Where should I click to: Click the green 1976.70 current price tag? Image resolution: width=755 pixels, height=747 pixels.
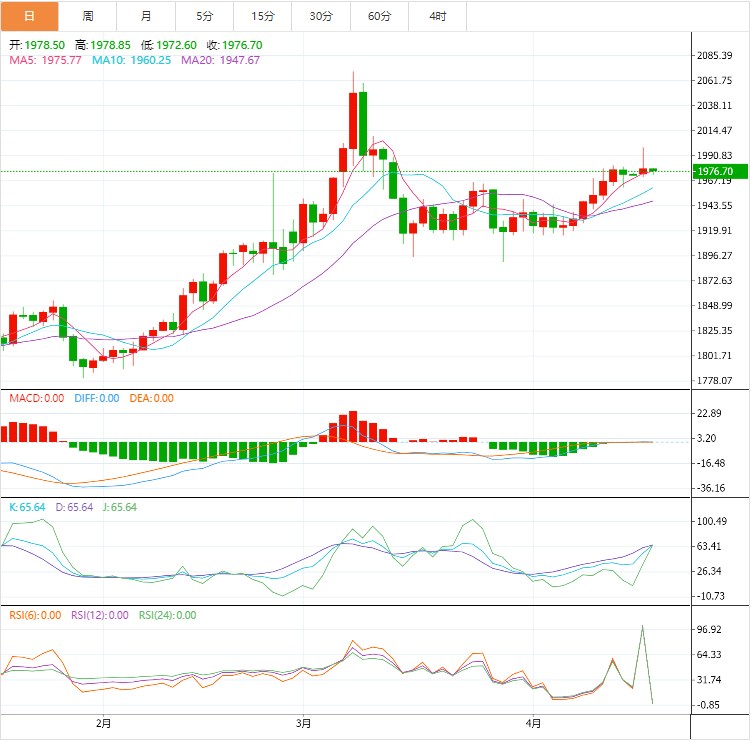(x=714, y=172)
